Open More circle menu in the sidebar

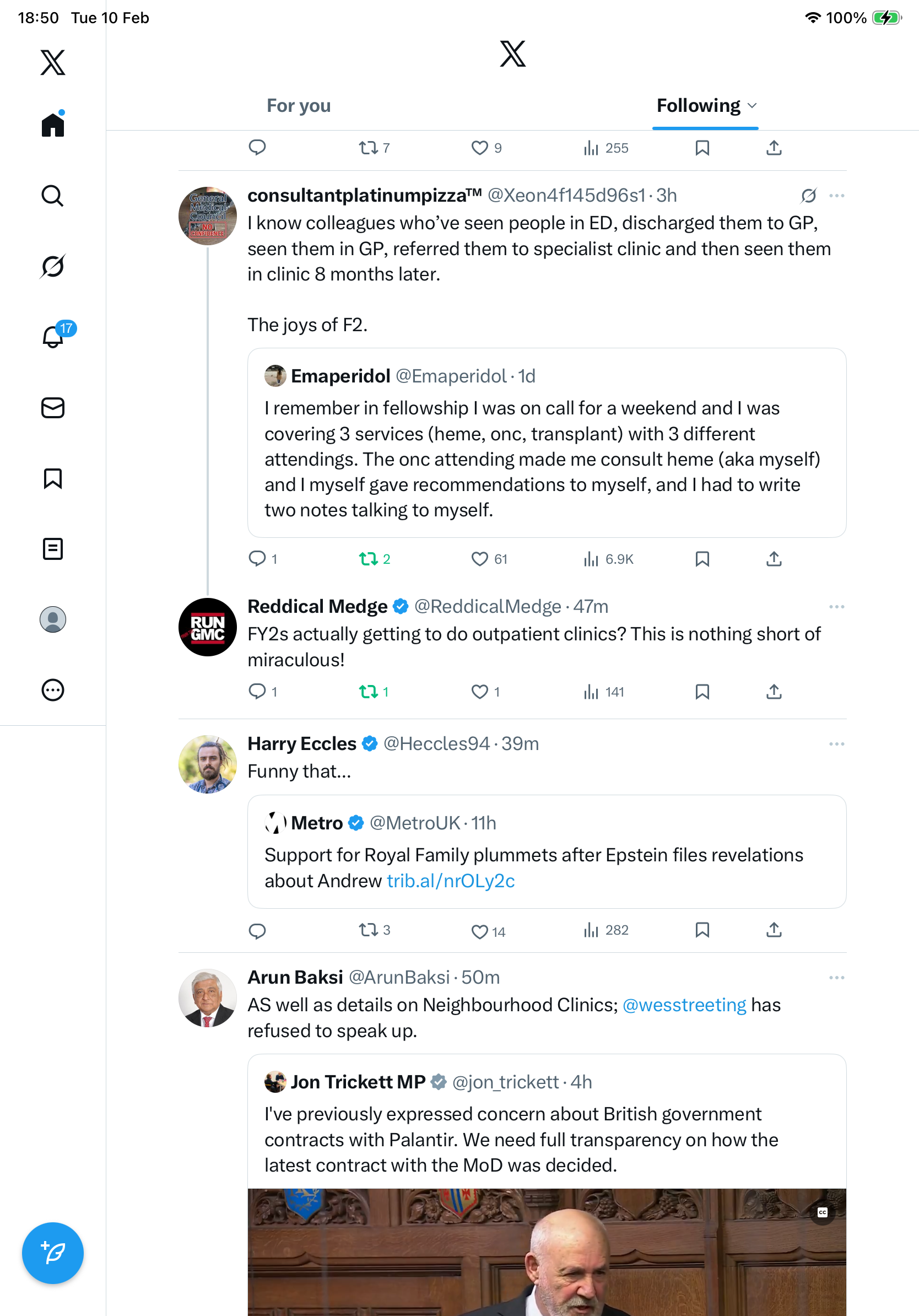click(53, 690)
